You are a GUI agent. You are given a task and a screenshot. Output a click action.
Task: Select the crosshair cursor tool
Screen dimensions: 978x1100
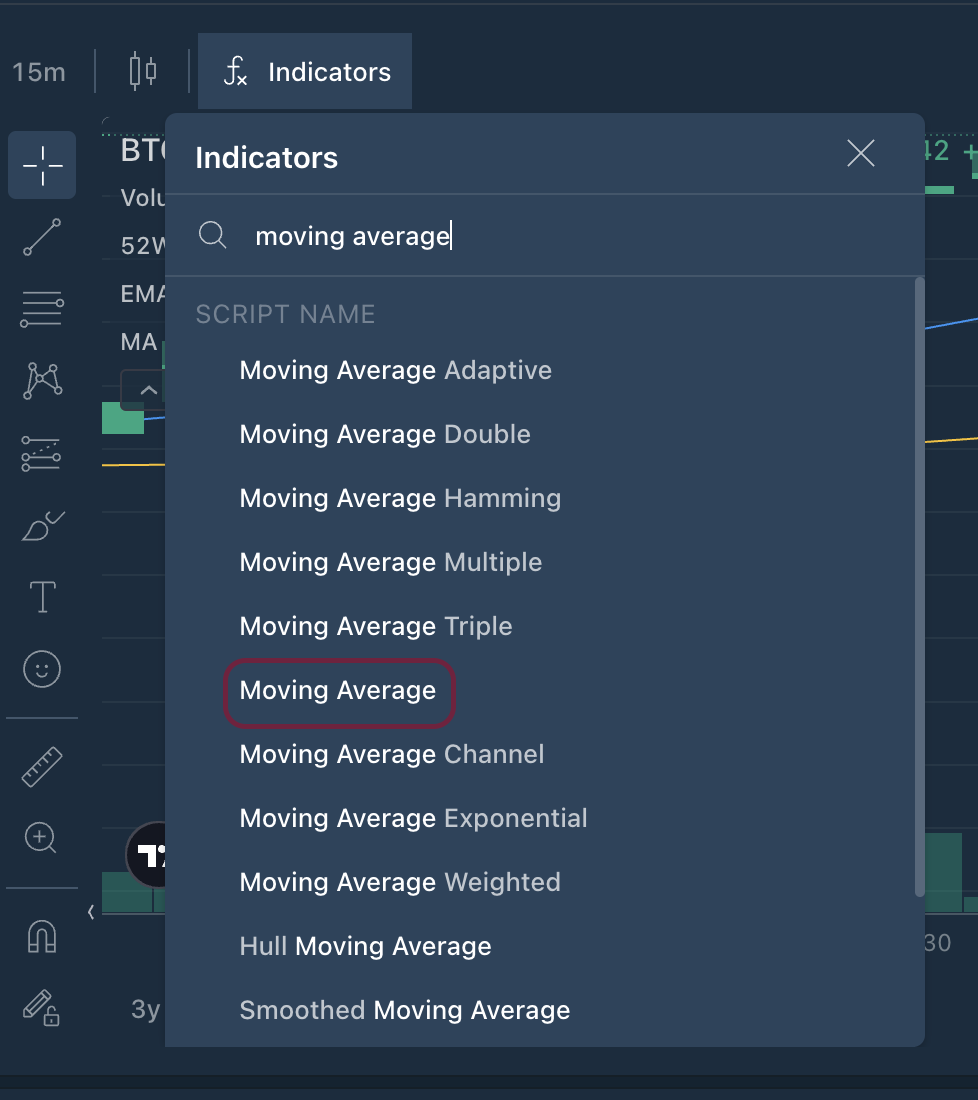click(x=42, y=165)
